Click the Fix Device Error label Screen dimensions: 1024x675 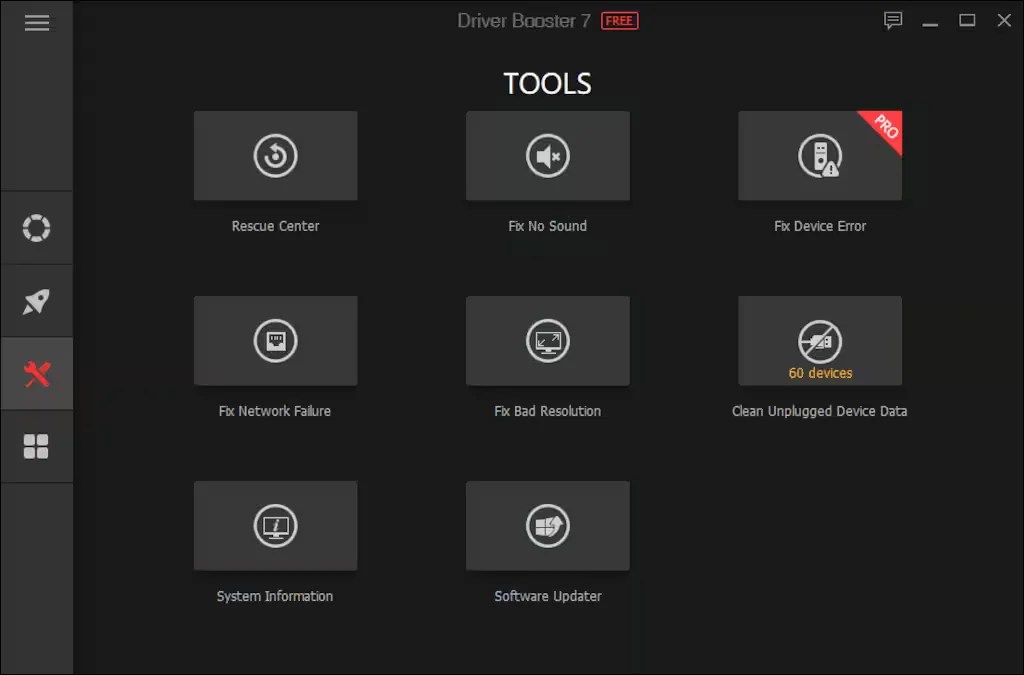pyautogui.click(x=820, y=226)
